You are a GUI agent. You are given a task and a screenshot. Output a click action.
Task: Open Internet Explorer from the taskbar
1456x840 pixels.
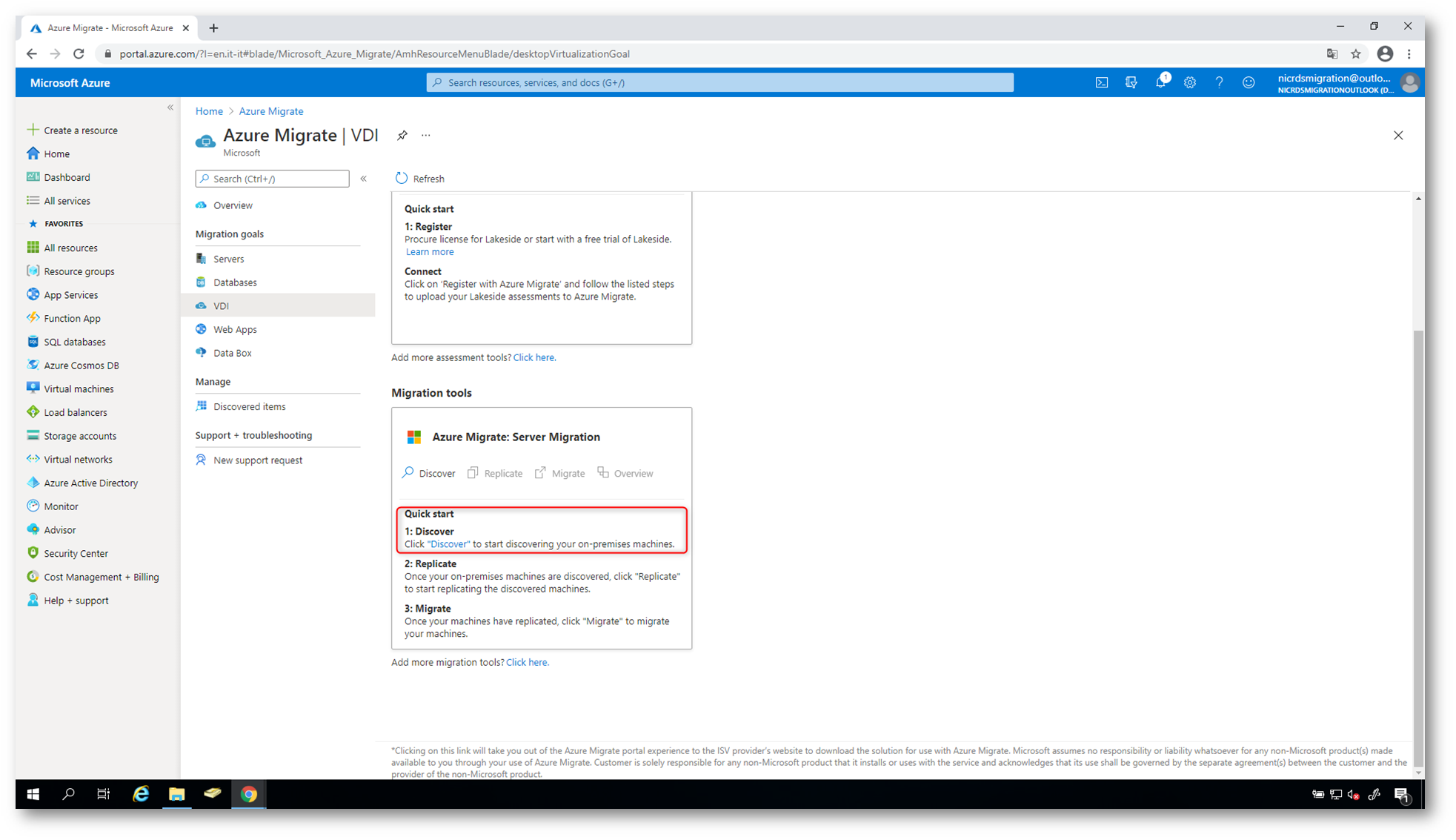tap(140, 794)
